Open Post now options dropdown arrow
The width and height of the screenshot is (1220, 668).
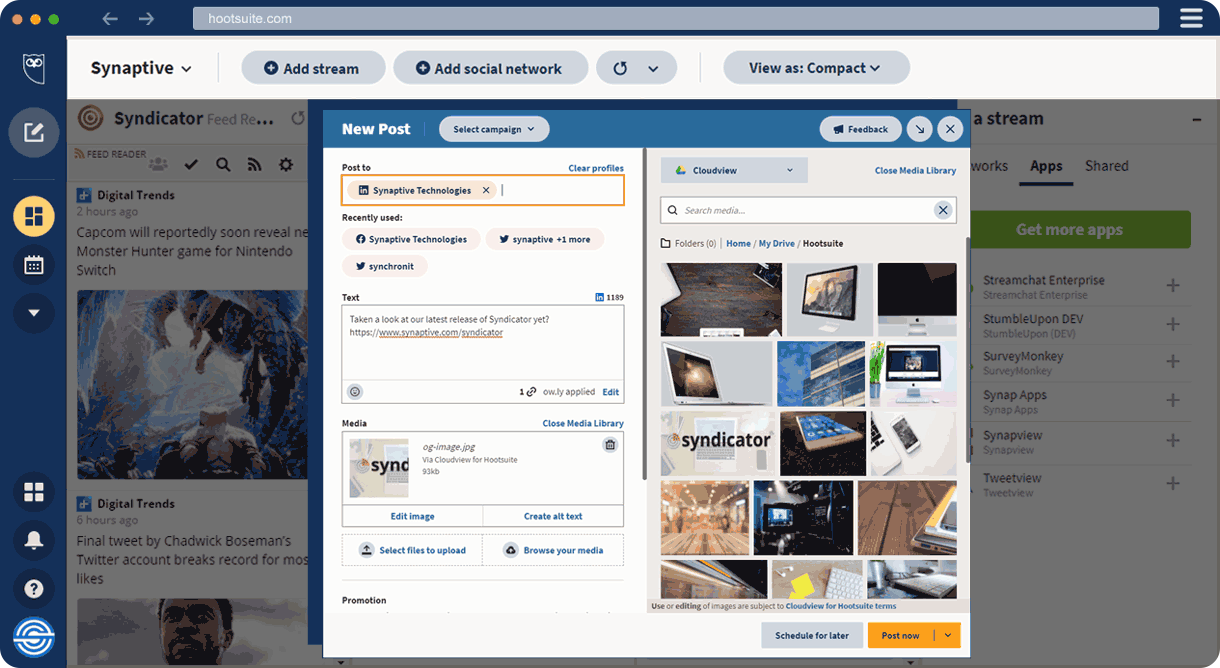(x=947, y=635)
